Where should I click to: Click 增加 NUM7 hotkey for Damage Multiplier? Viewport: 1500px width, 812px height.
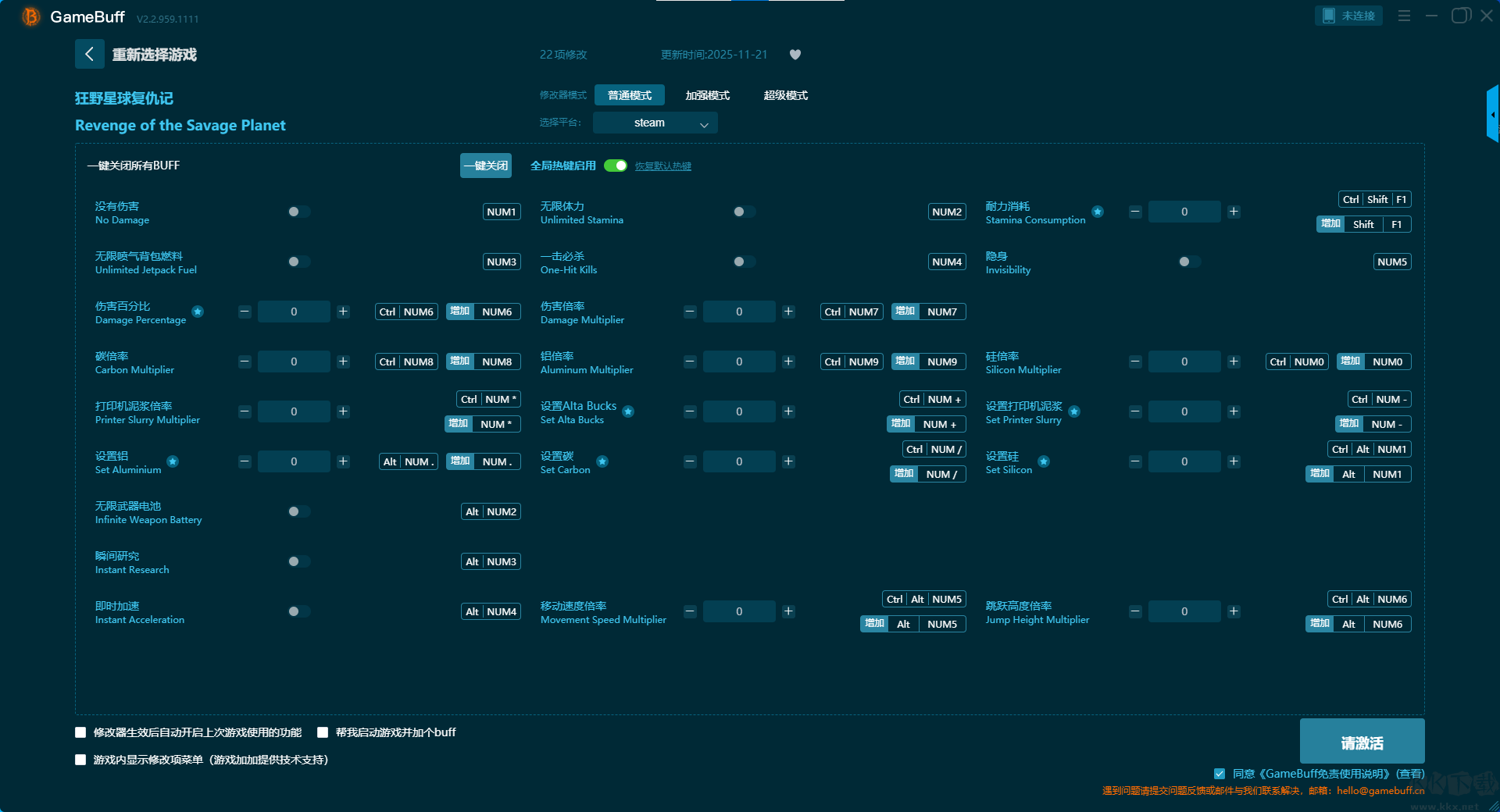pos(929,312)
